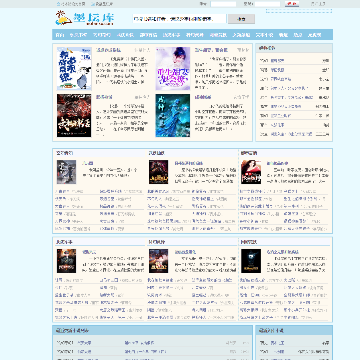Viewport: 360px width, 360px height.
Task: Click the small home icon link in top bar
Action: click(71, 4)
